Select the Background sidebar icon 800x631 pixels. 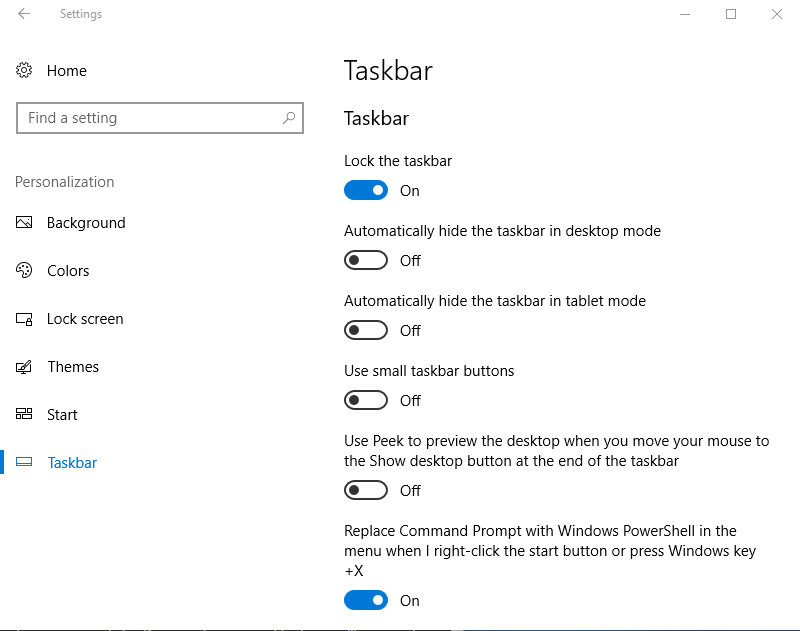point(23,223)
